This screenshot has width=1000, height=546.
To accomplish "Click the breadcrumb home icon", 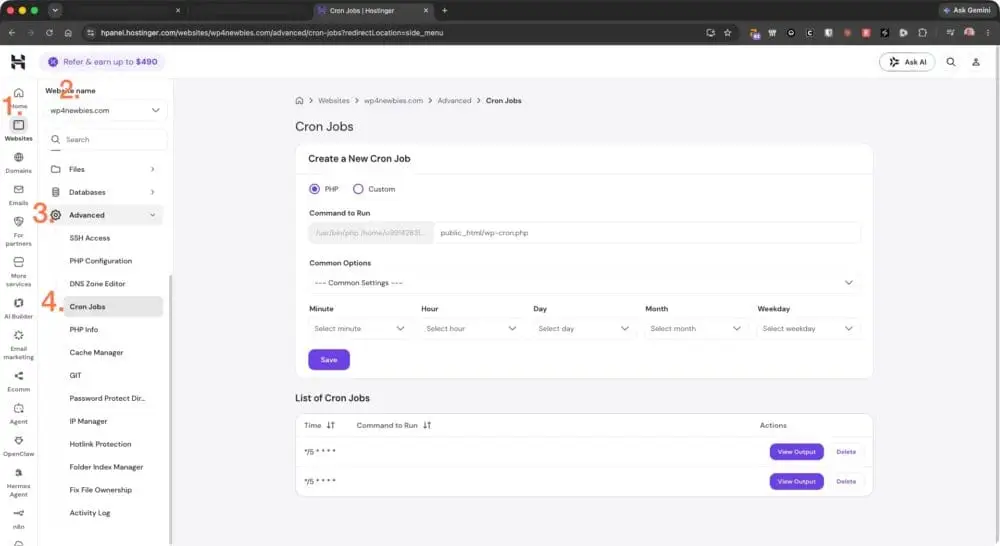I will (299, 100).
